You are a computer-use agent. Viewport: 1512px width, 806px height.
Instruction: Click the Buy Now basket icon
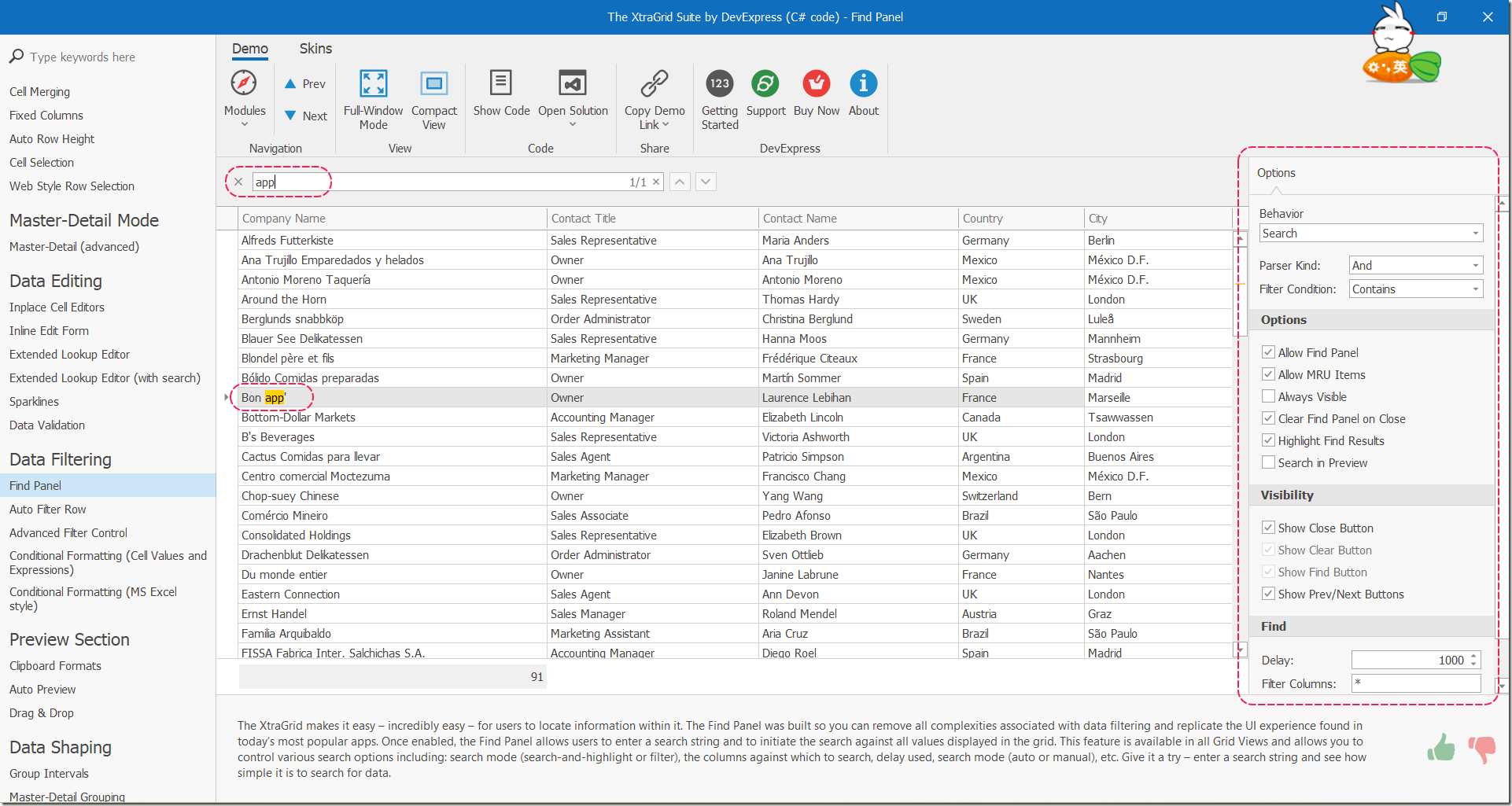tap(817, 83)
